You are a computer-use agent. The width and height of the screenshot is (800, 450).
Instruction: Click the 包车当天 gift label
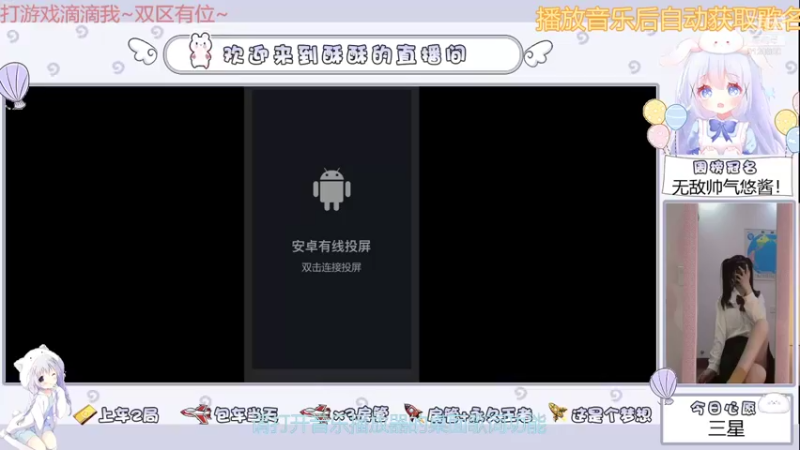point(246,415)
